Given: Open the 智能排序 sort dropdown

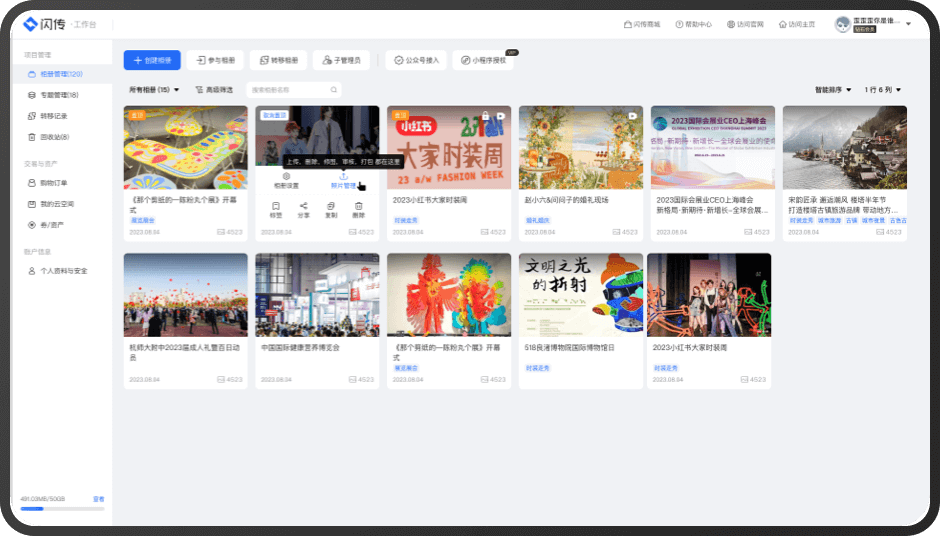Looking at the screenshot, I should click(833, 90).
